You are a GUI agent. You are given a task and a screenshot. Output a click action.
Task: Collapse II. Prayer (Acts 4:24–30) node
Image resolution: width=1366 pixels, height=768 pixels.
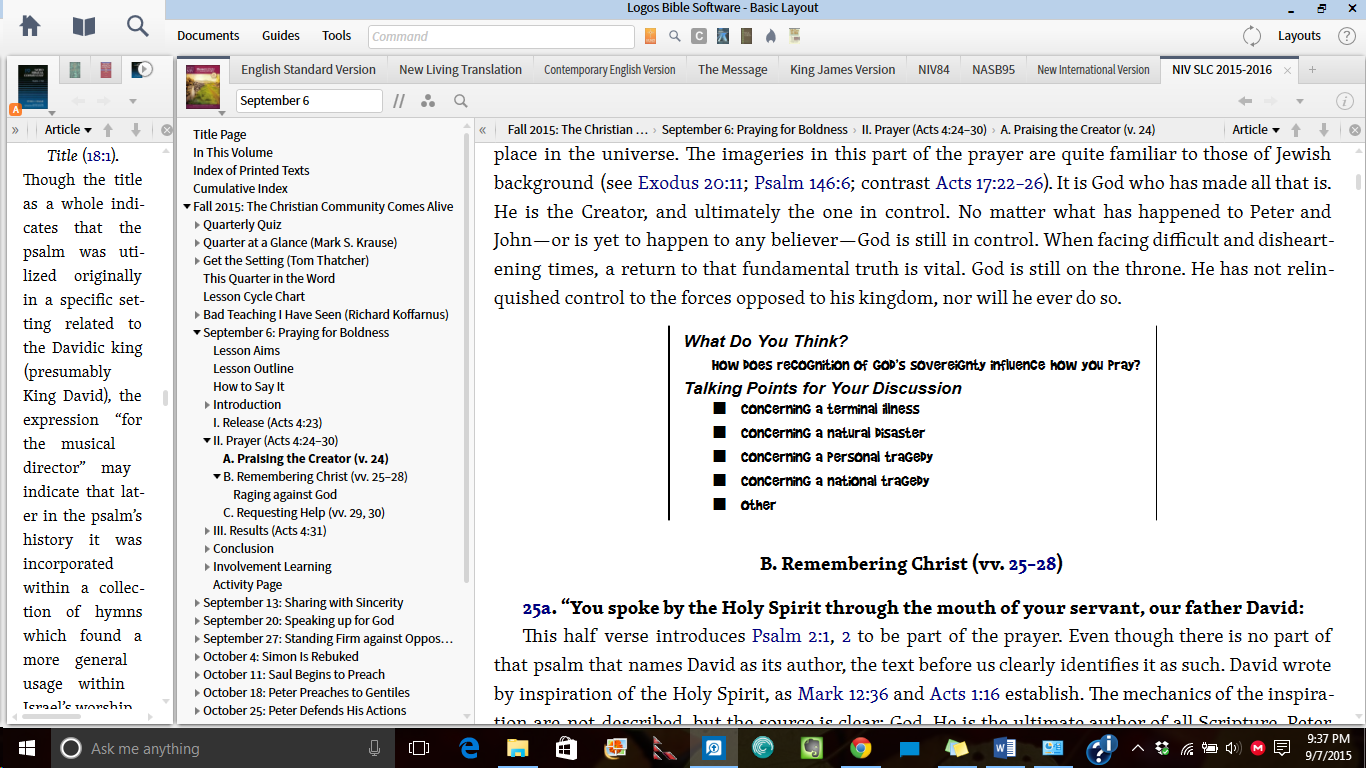208,441
